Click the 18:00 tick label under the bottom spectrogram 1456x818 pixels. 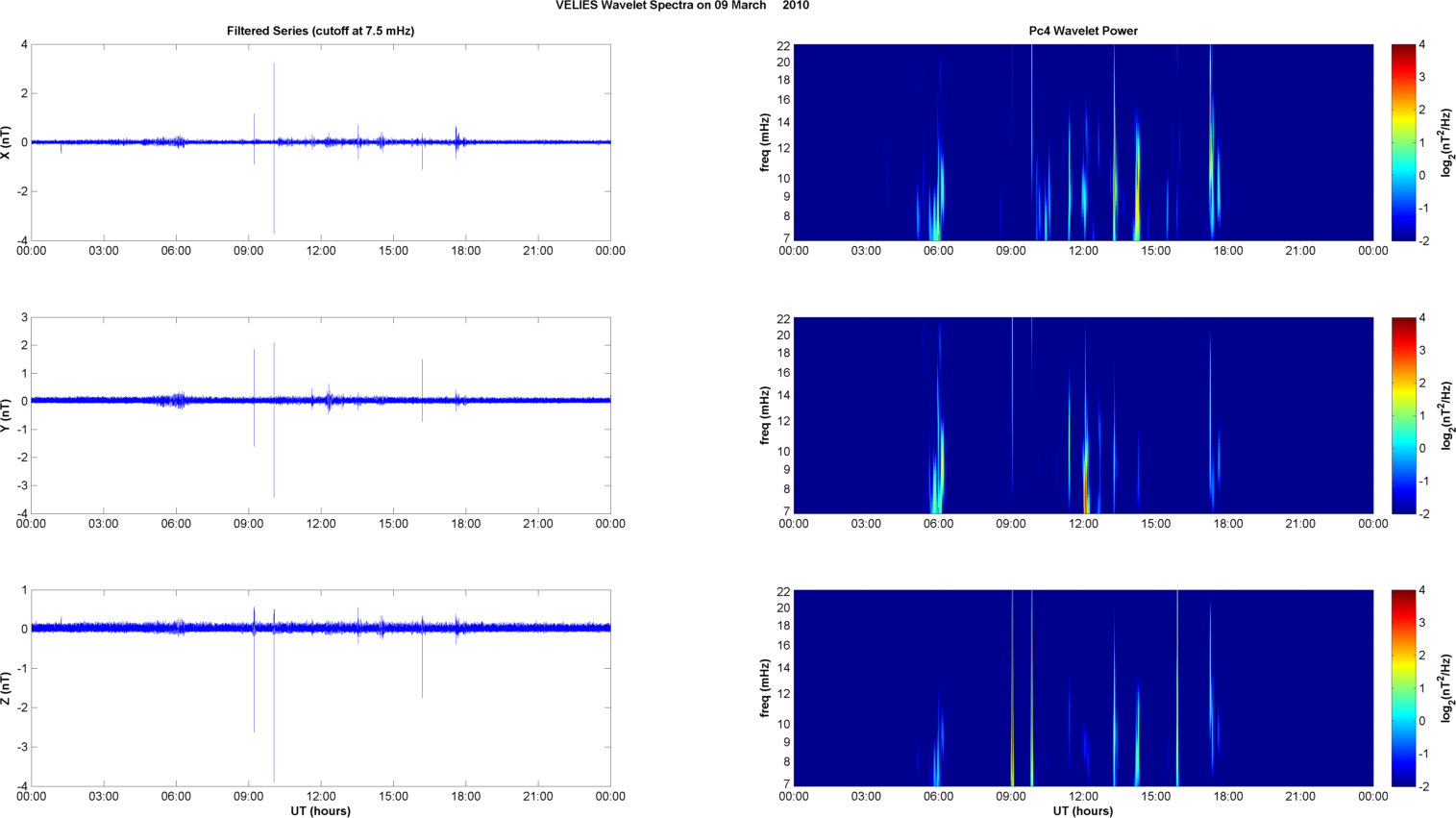[1228, 796]
